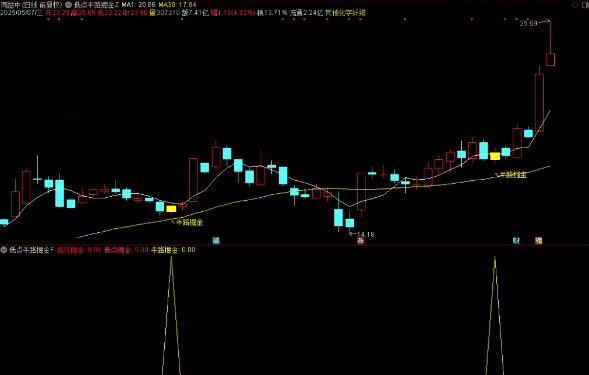
Task: Open the sub-chart 低点半路掘金F indicator name
Action: point(31,249)
